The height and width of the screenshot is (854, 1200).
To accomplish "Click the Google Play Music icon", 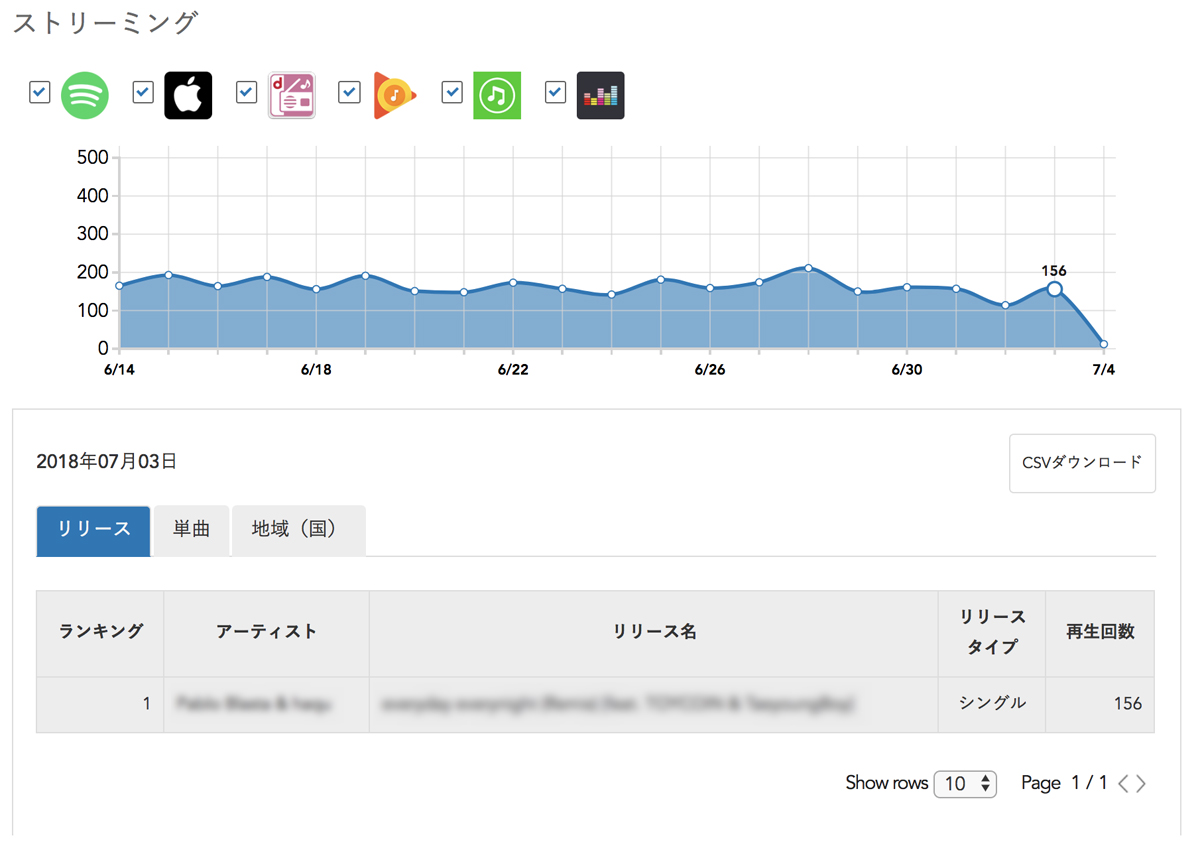I will 394,96.
